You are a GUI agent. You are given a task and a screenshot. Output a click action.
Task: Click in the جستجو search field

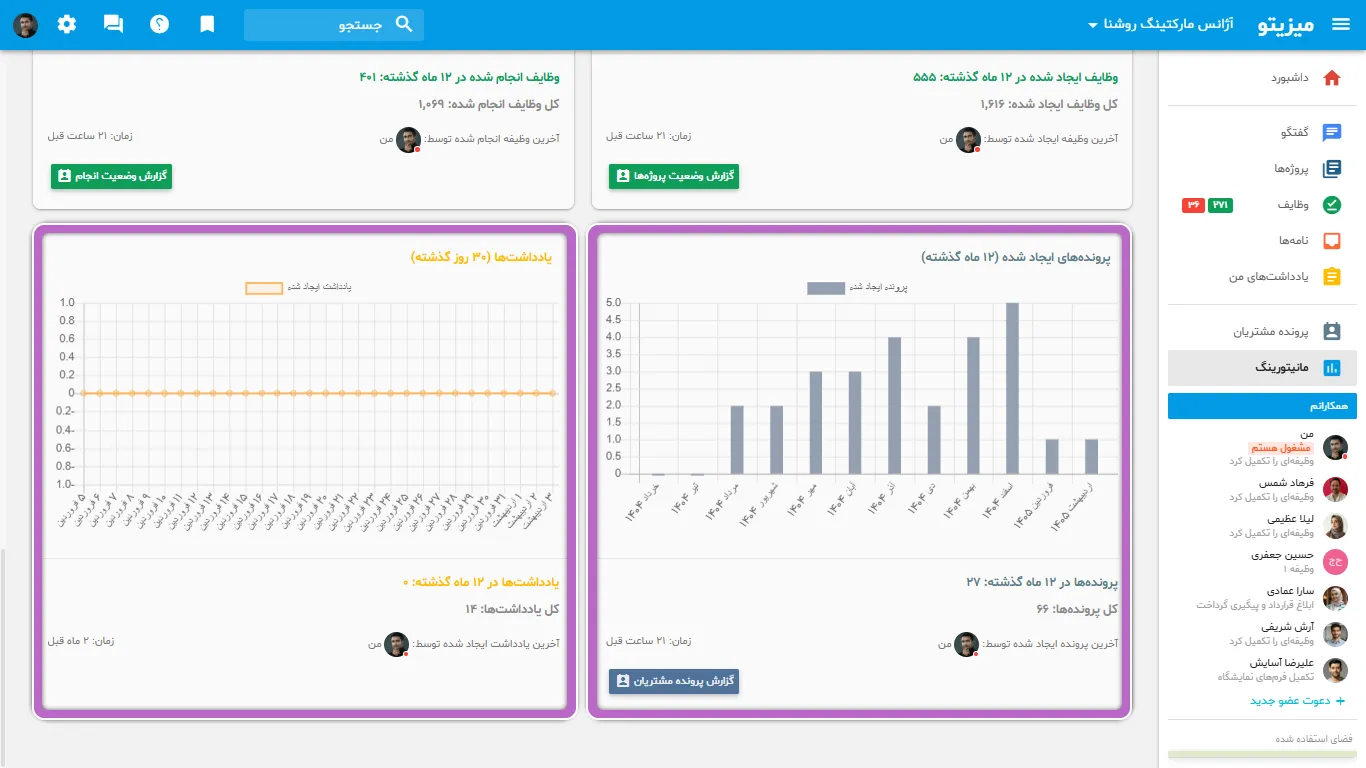[x=334, y=25]
